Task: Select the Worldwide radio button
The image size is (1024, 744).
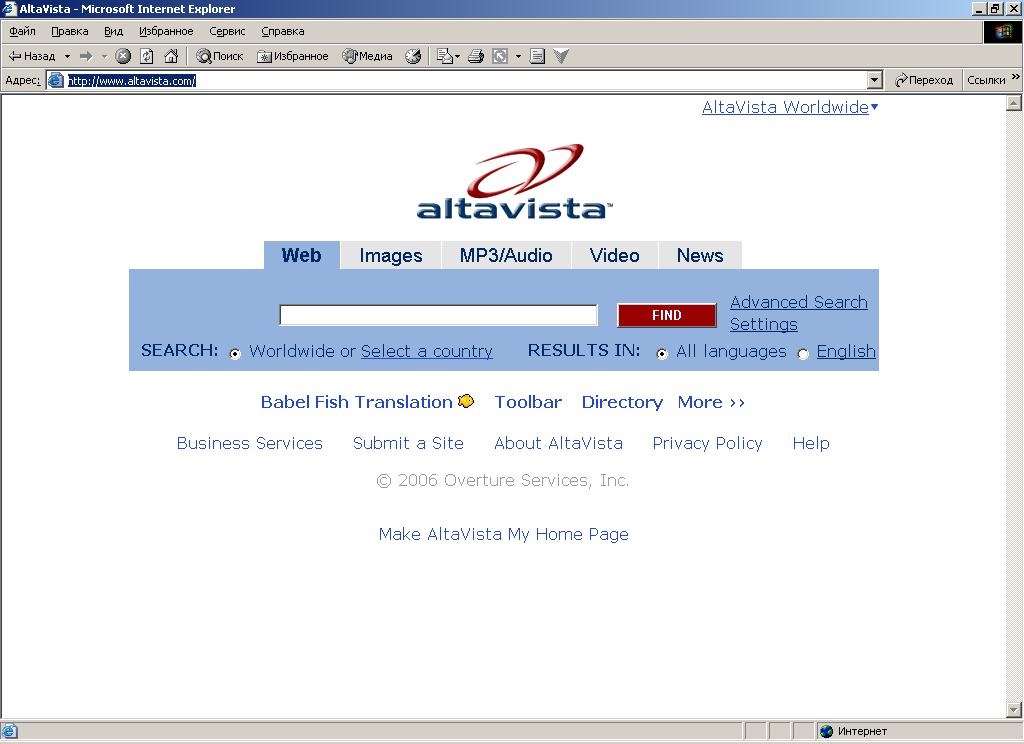Action: (235, 354)
